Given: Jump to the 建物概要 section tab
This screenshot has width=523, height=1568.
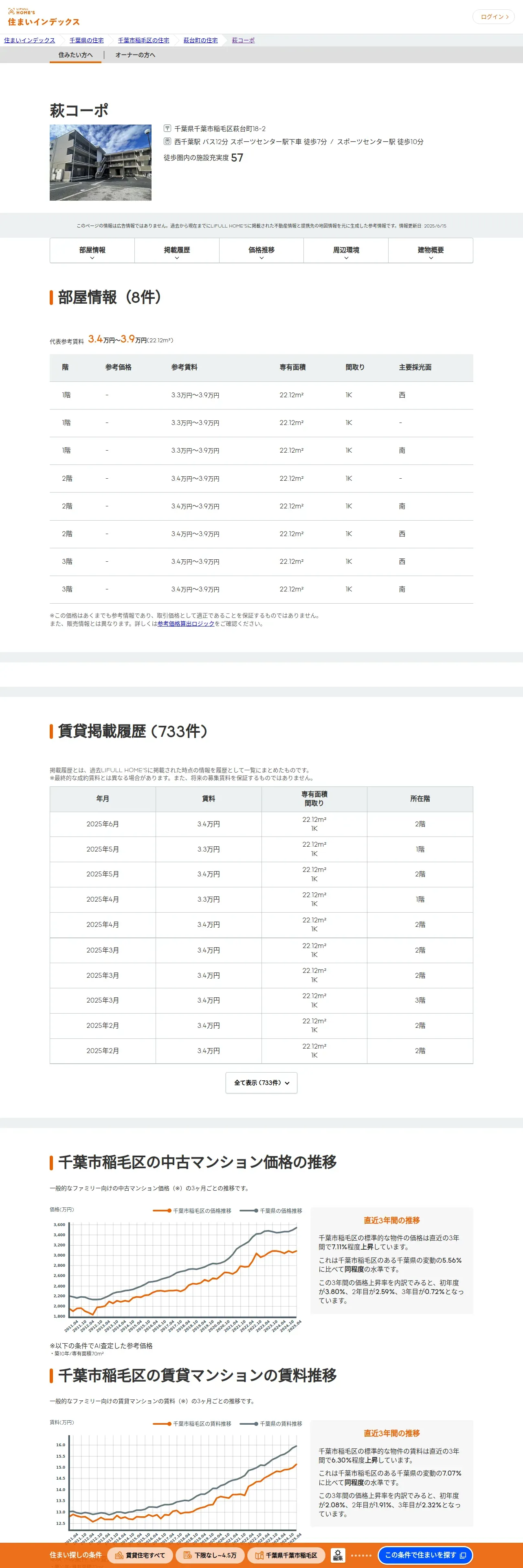Looking at the screenshot, I should pos(431,250).
